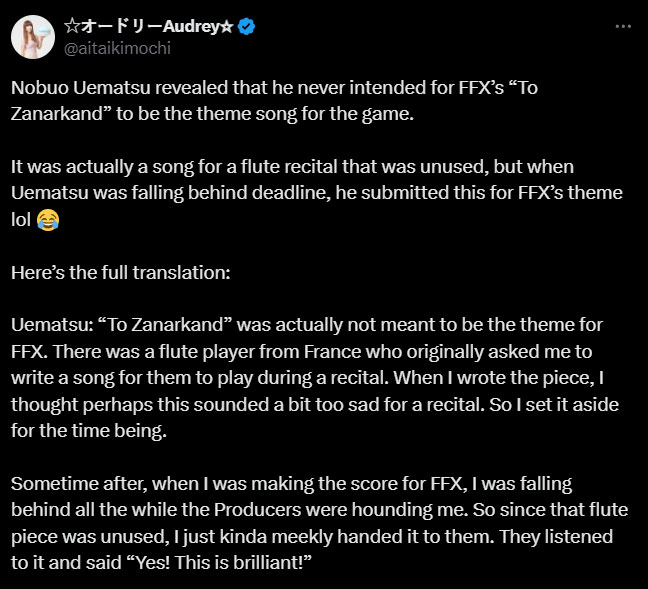
Task: Click the trailing star after Audrey
Action: pos(228,27)
